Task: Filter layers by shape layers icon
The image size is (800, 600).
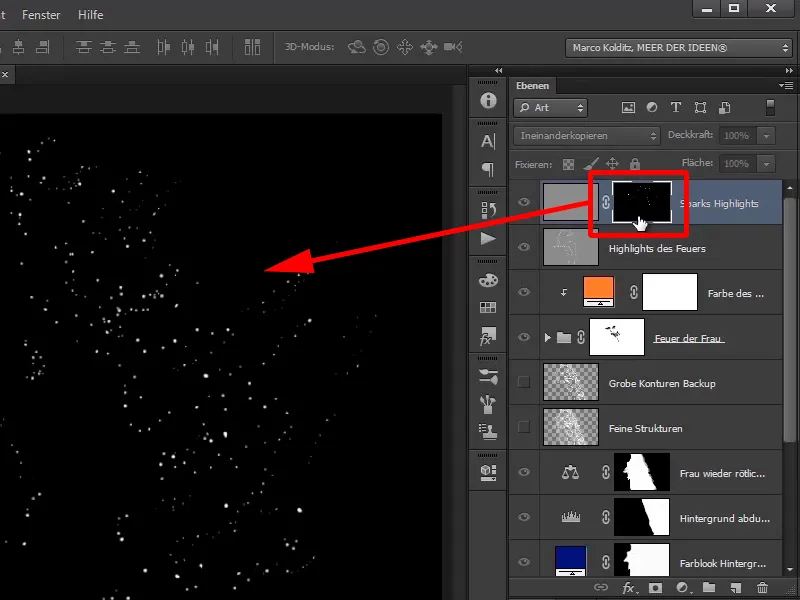Action: (x=701, y=108)
